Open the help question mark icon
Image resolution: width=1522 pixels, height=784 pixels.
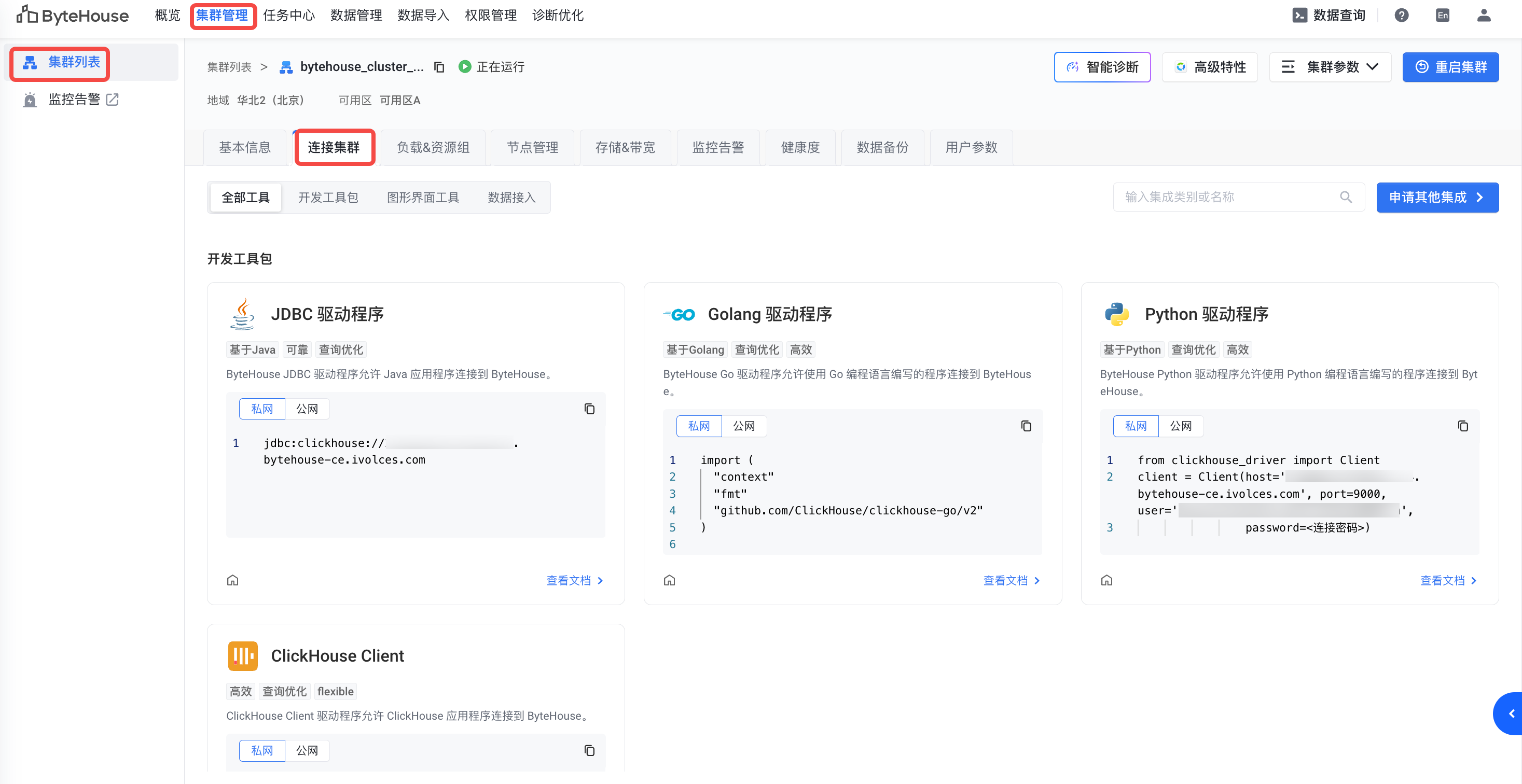coord(1401,16)
